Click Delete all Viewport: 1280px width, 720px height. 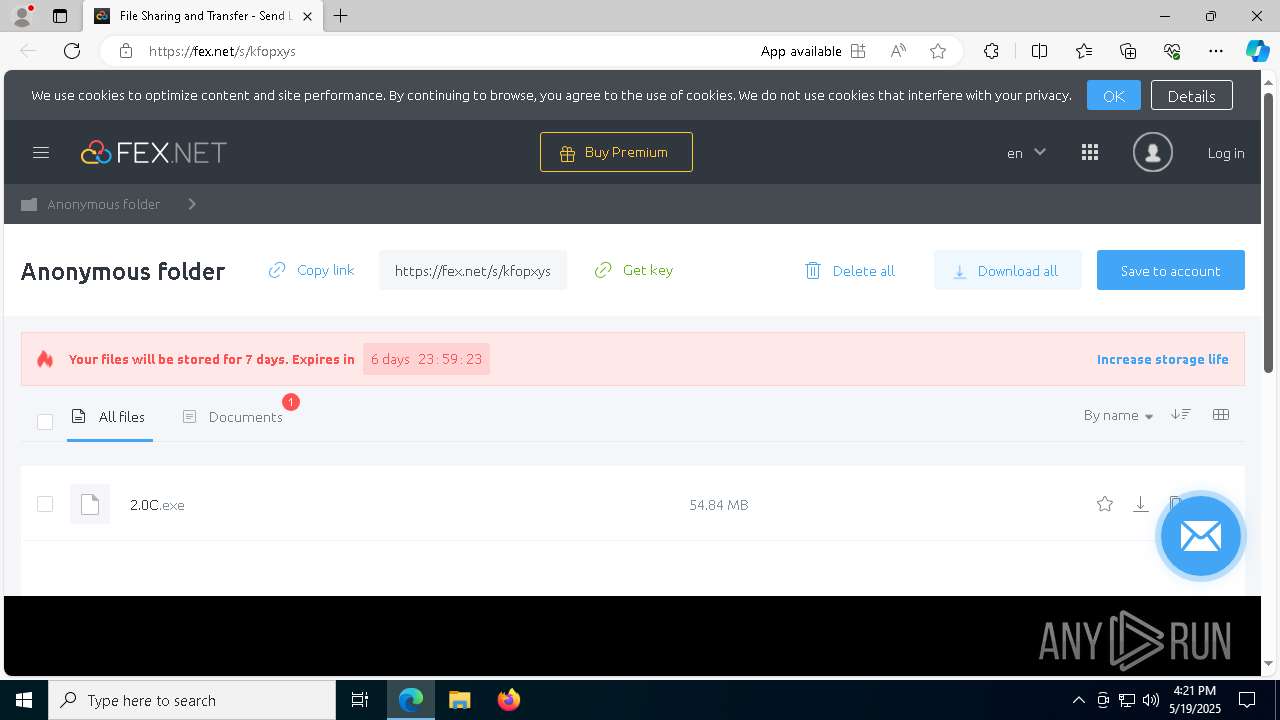tap(850, 271)
